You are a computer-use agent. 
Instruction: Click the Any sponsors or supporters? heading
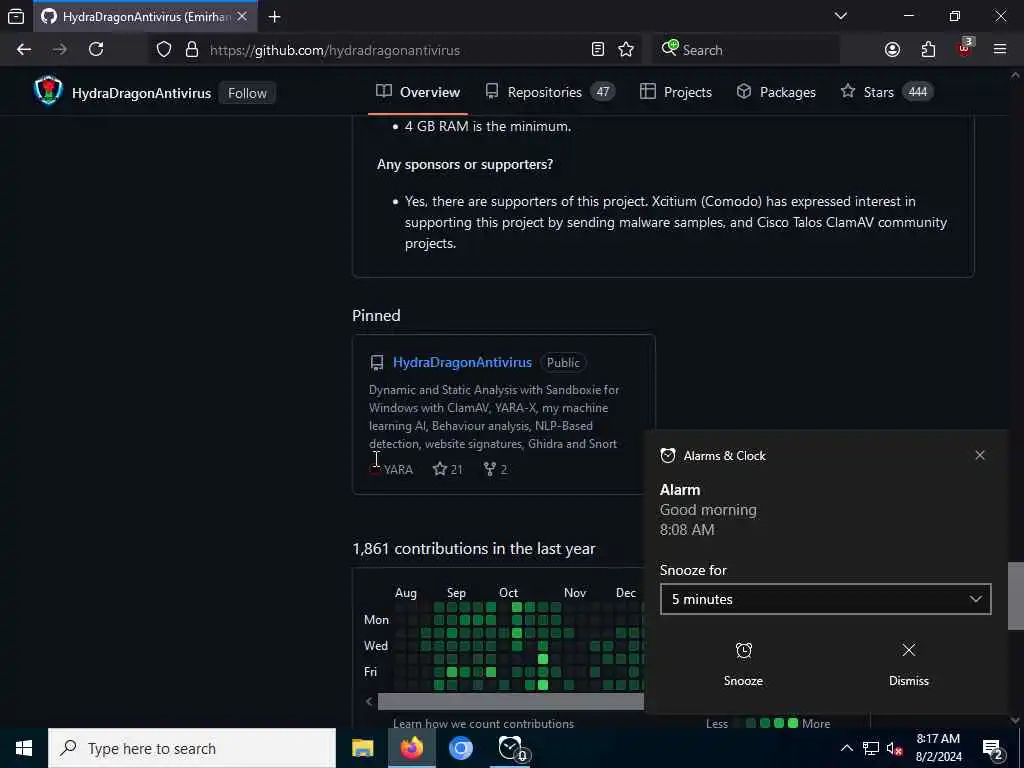coord(465,165)
